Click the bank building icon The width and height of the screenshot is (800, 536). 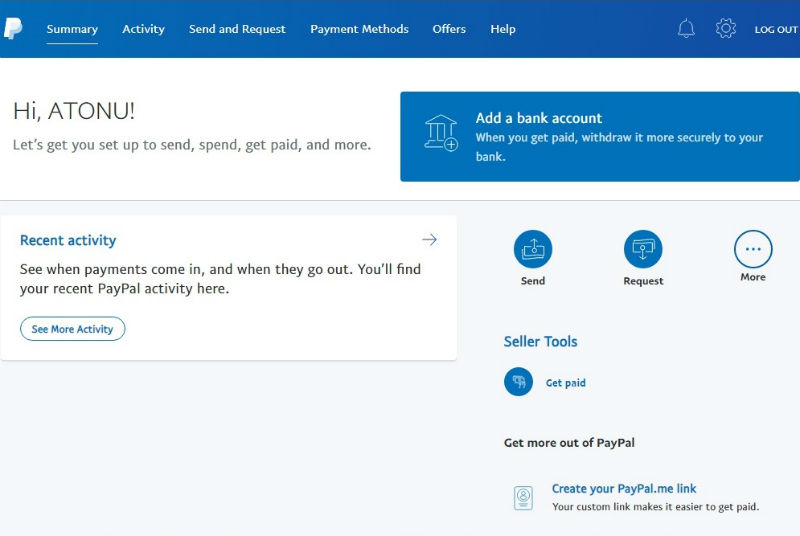tap(441, 133)
